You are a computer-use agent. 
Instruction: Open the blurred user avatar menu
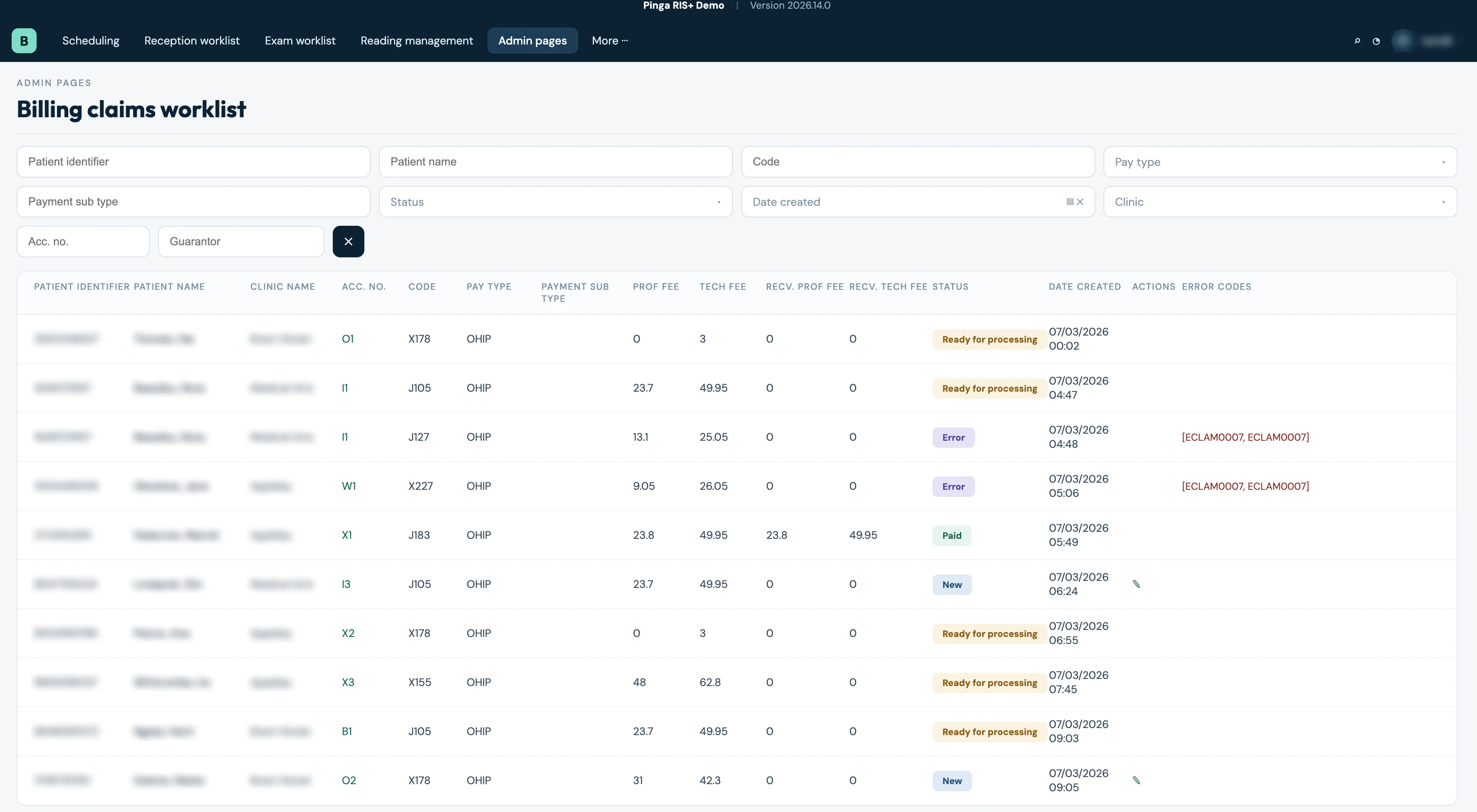coord(1426,41)
